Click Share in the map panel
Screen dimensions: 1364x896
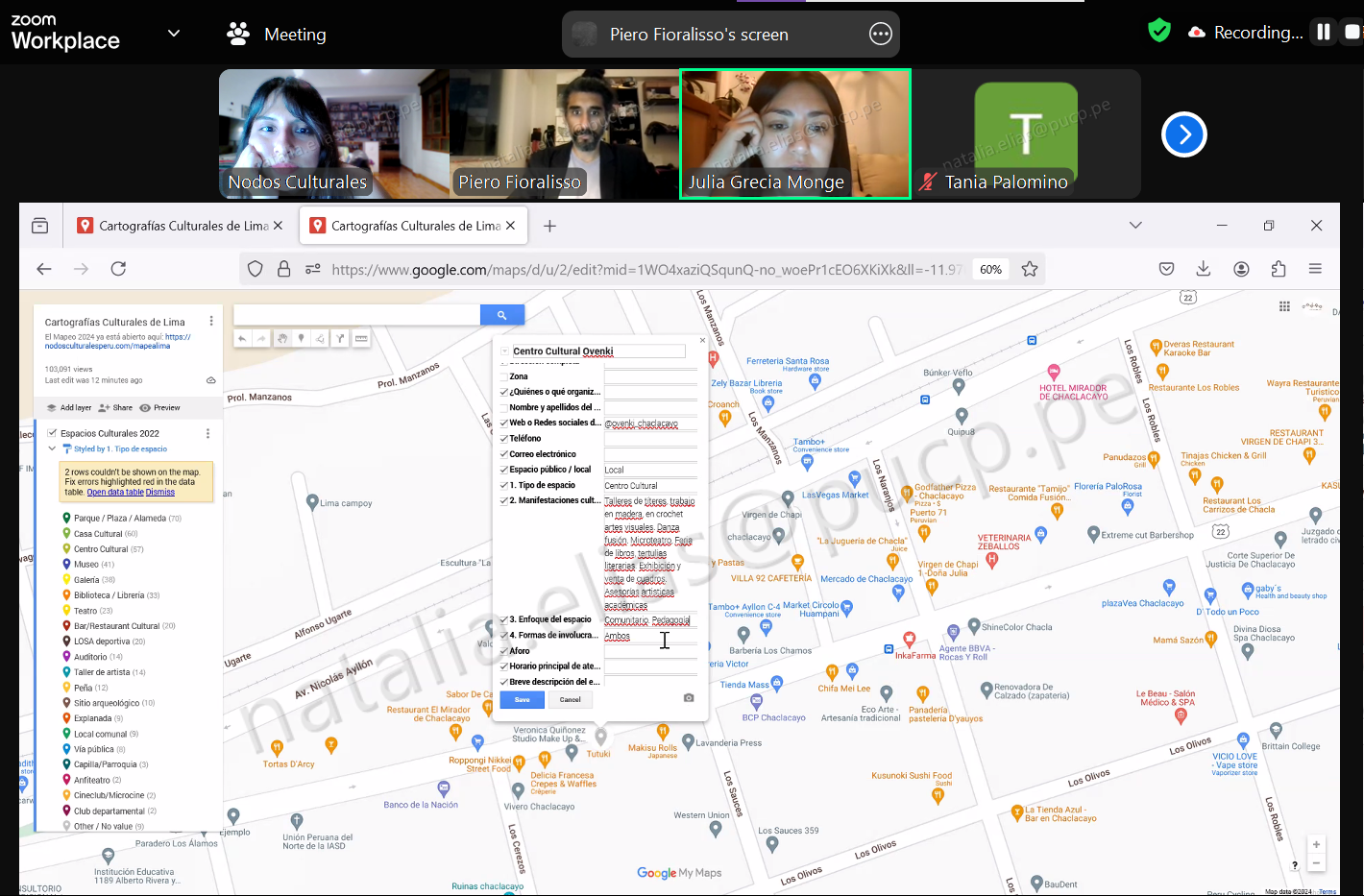(115, 407)
